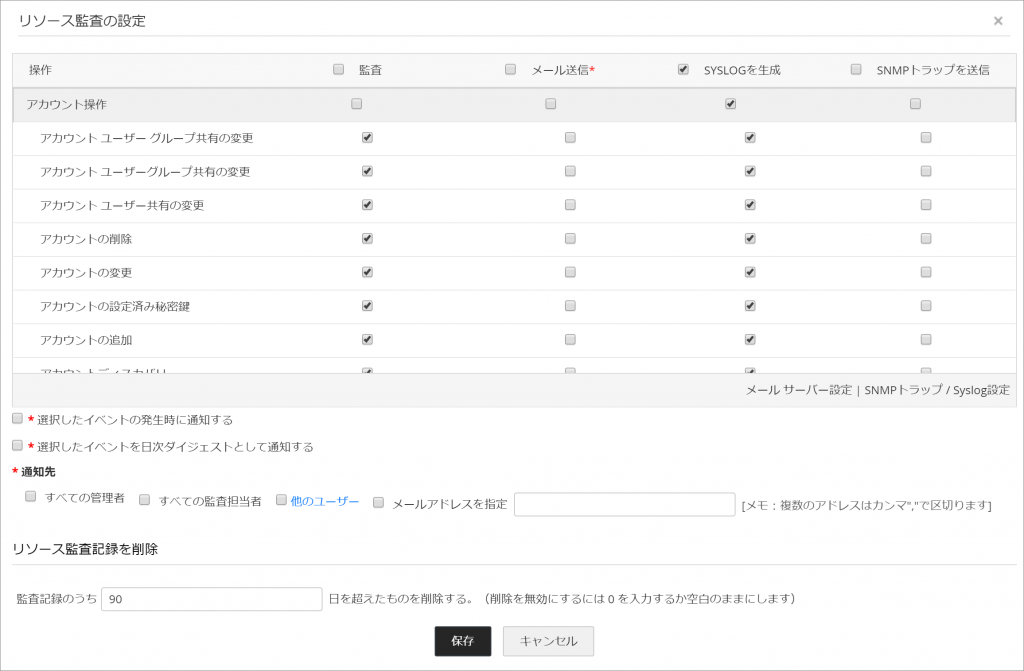Check メール送信 for アカウントの設定済み秘密鍵
The width and height of the screenshot is (1024, 671).
(x=570, y=306)
